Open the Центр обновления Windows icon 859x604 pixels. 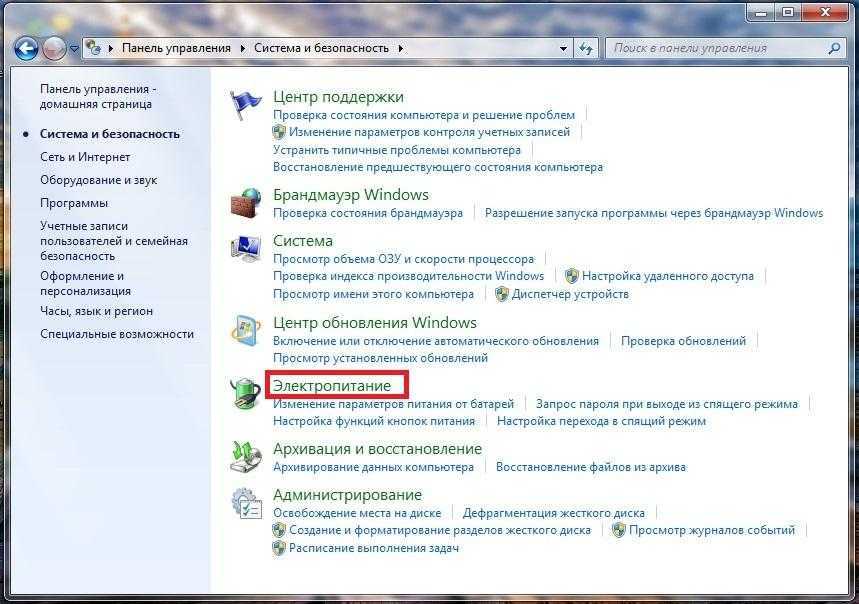[245, 330]
